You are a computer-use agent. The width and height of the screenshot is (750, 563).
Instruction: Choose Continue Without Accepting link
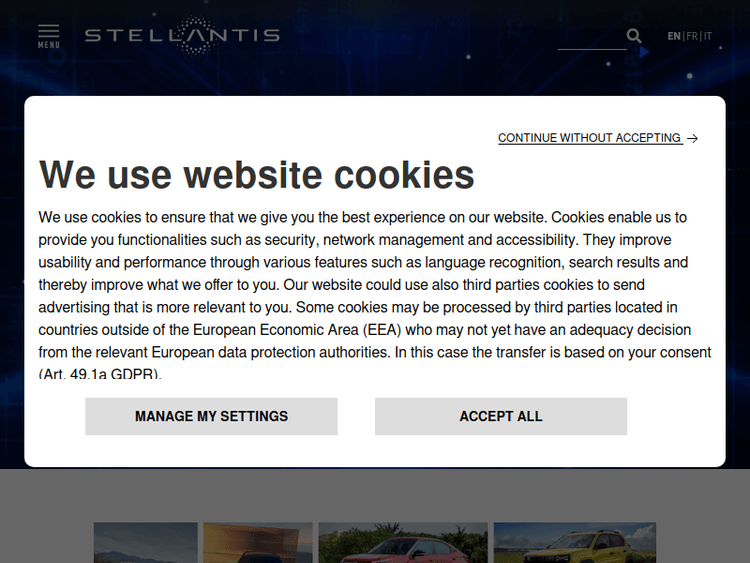click(589, 138)
